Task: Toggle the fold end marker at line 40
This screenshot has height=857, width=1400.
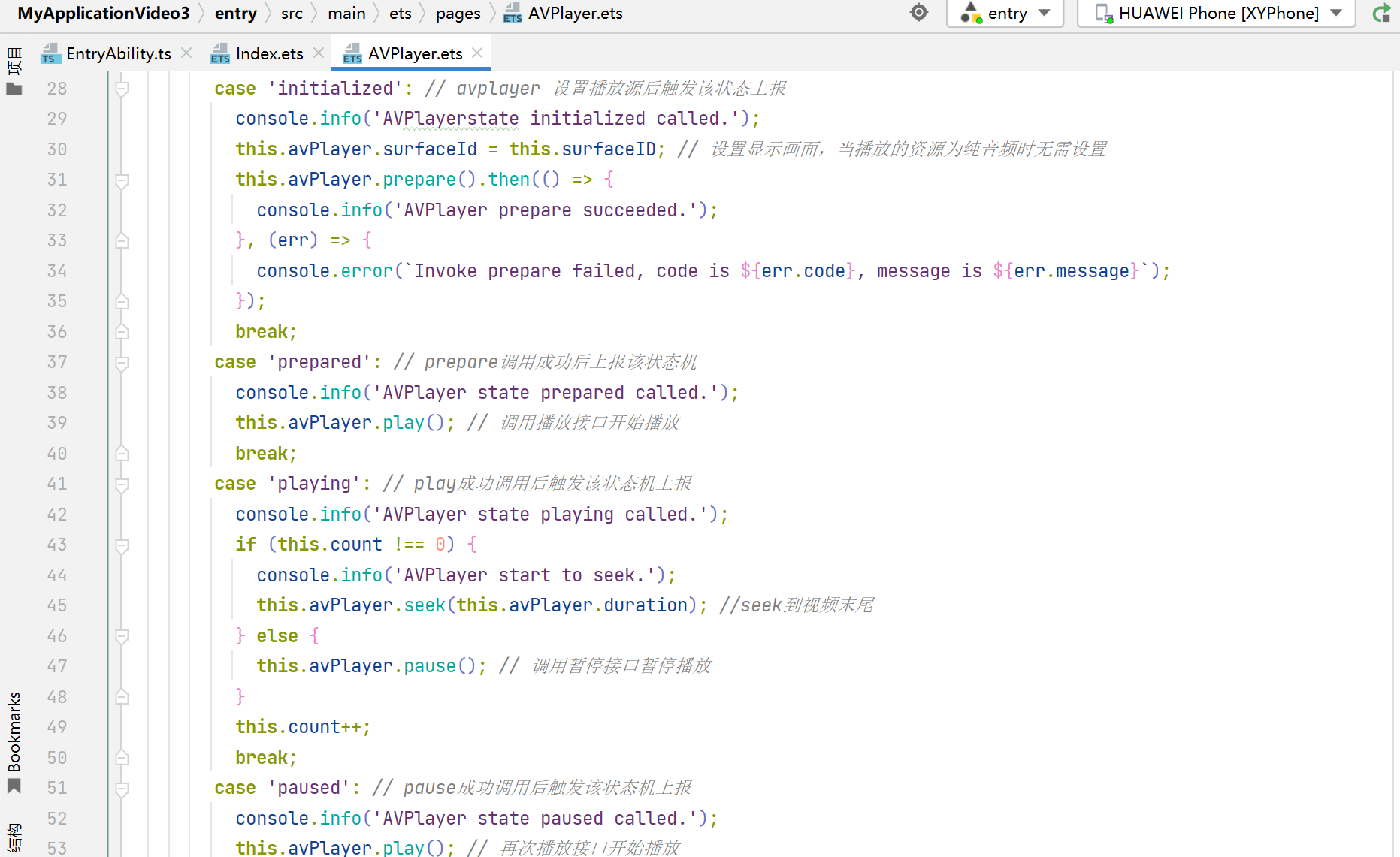Action: point(122,454)
